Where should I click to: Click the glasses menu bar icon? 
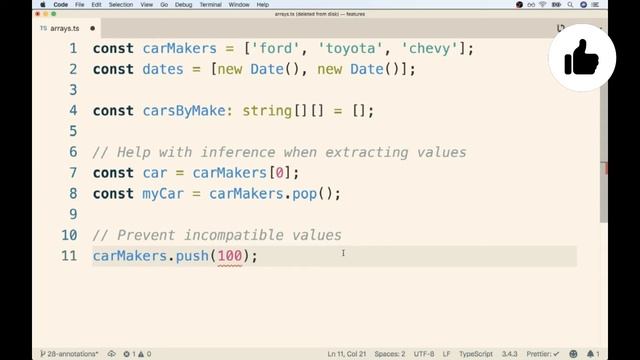(x=531, y=5)
